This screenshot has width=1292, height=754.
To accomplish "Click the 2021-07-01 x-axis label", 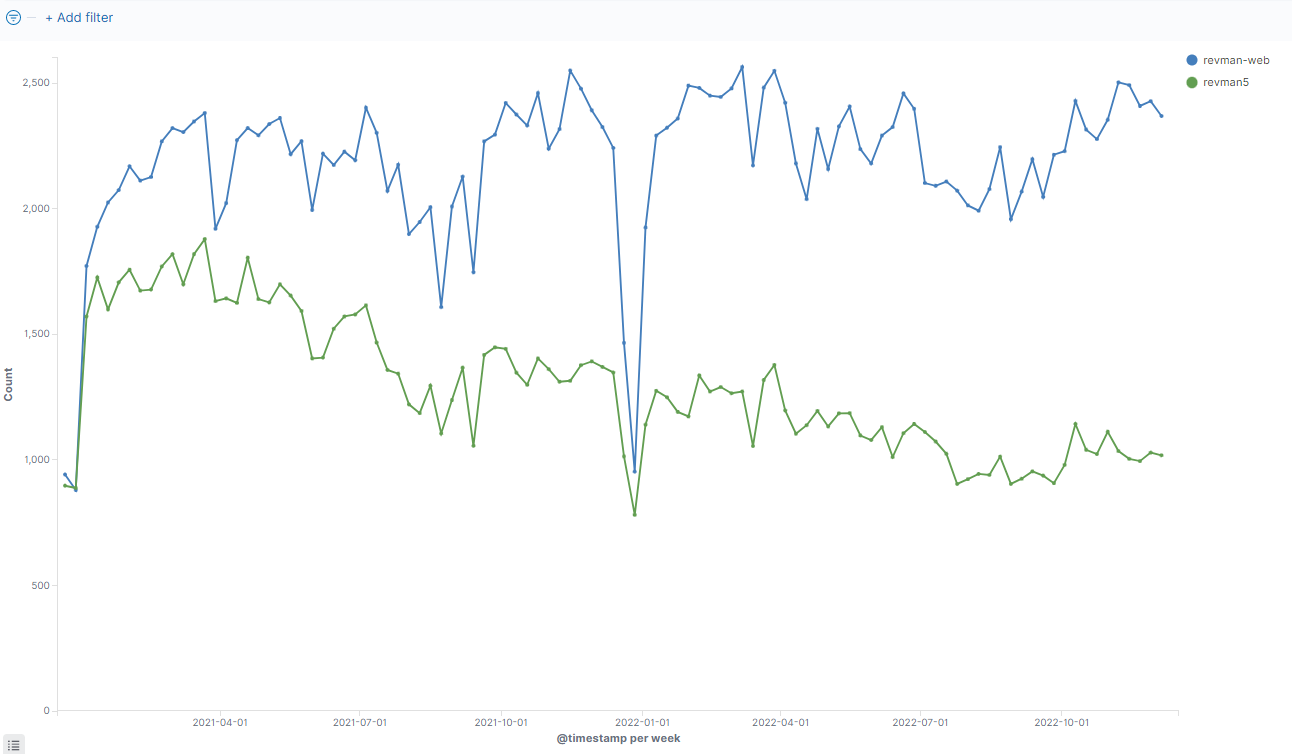I will tap(359, 722).
